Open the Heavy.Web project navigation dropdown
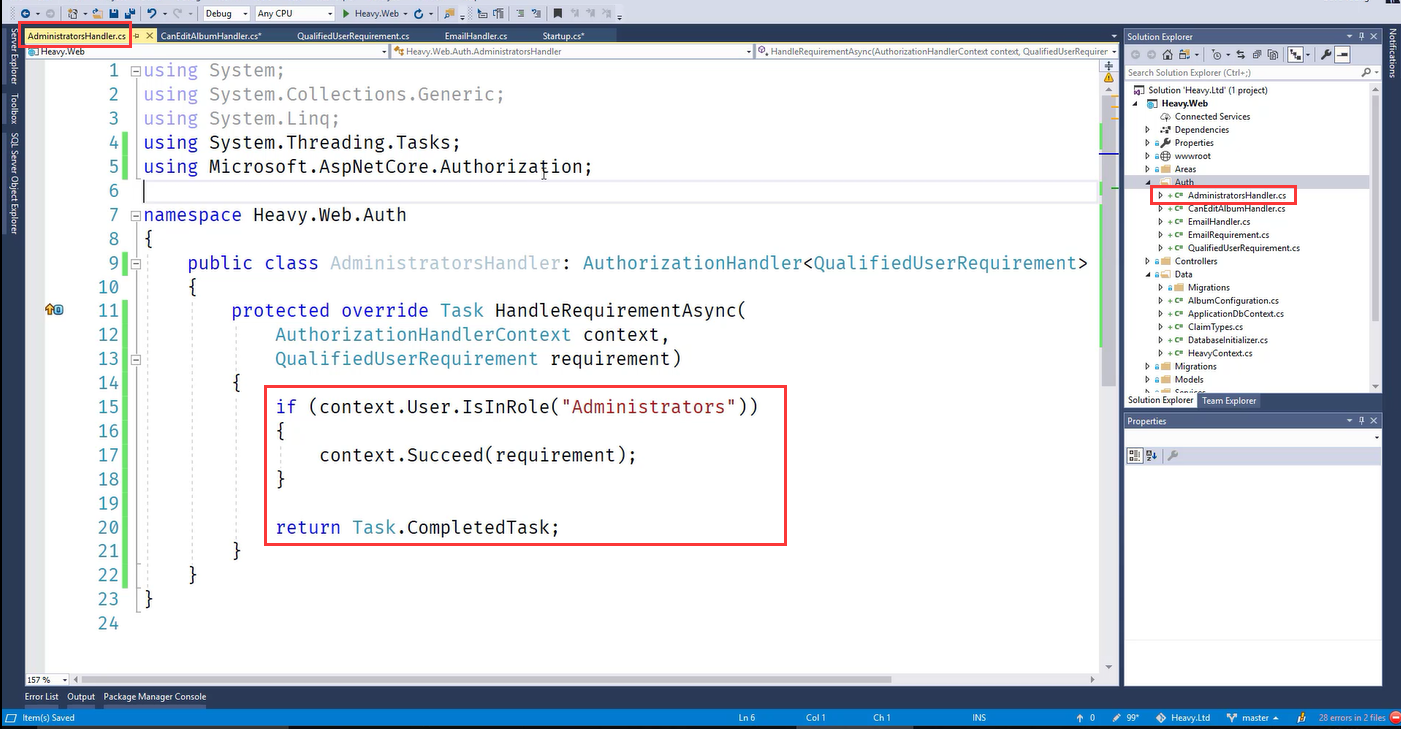 click(x=207, y=51)
